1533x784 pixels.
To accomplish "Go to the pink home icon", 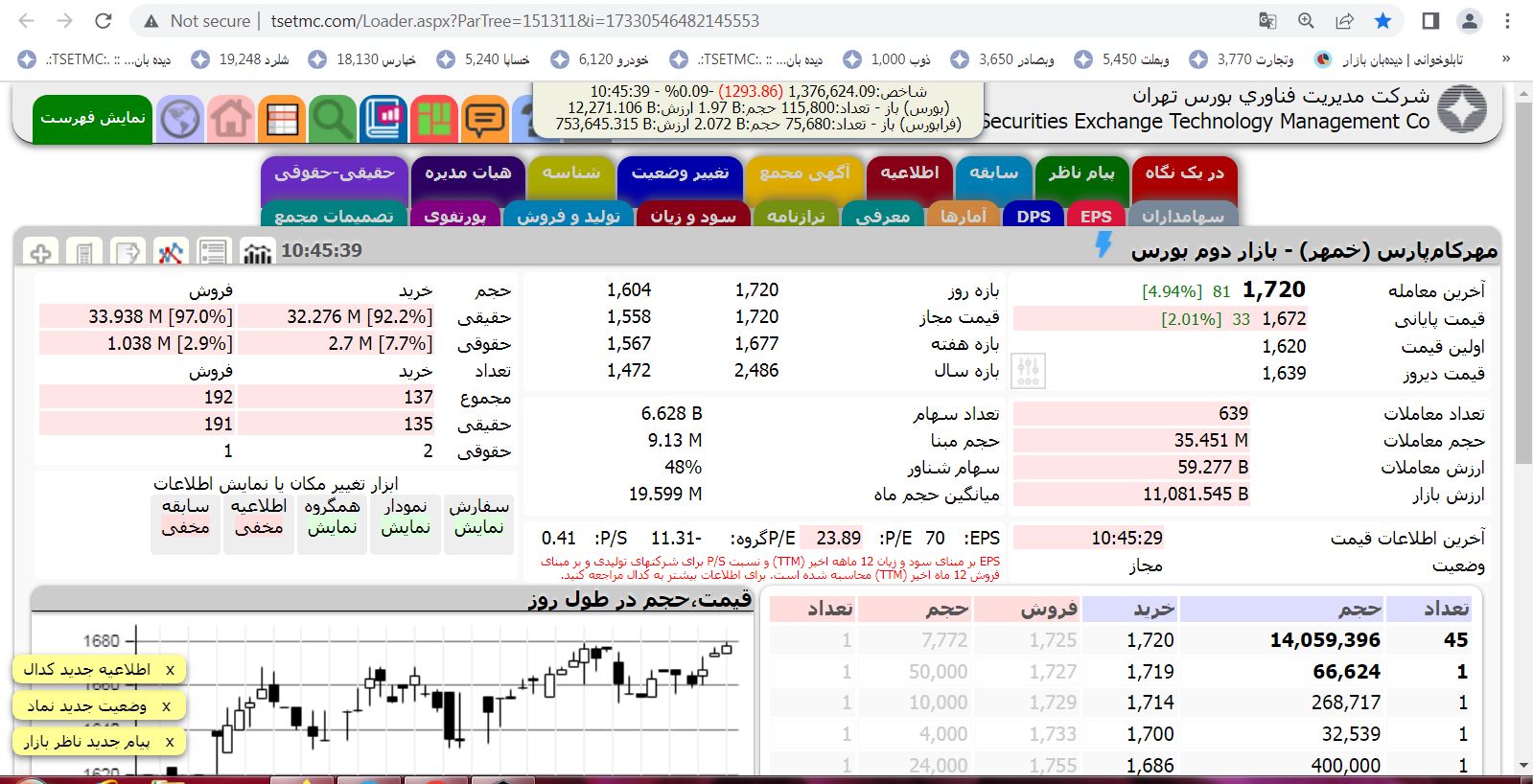I will tap(231, 120).
